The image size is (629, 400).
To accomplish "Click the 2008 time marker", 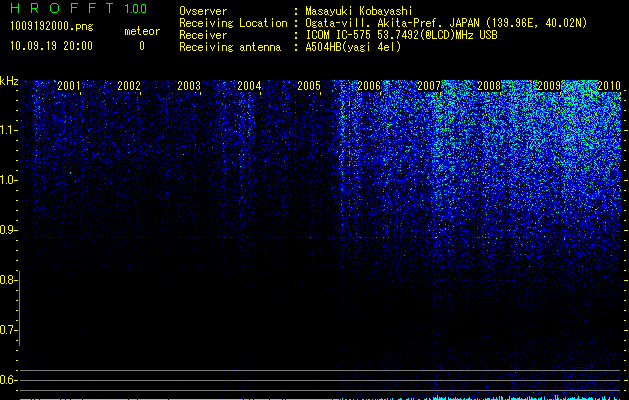I will pyautogui.click(x=489, y=86).
